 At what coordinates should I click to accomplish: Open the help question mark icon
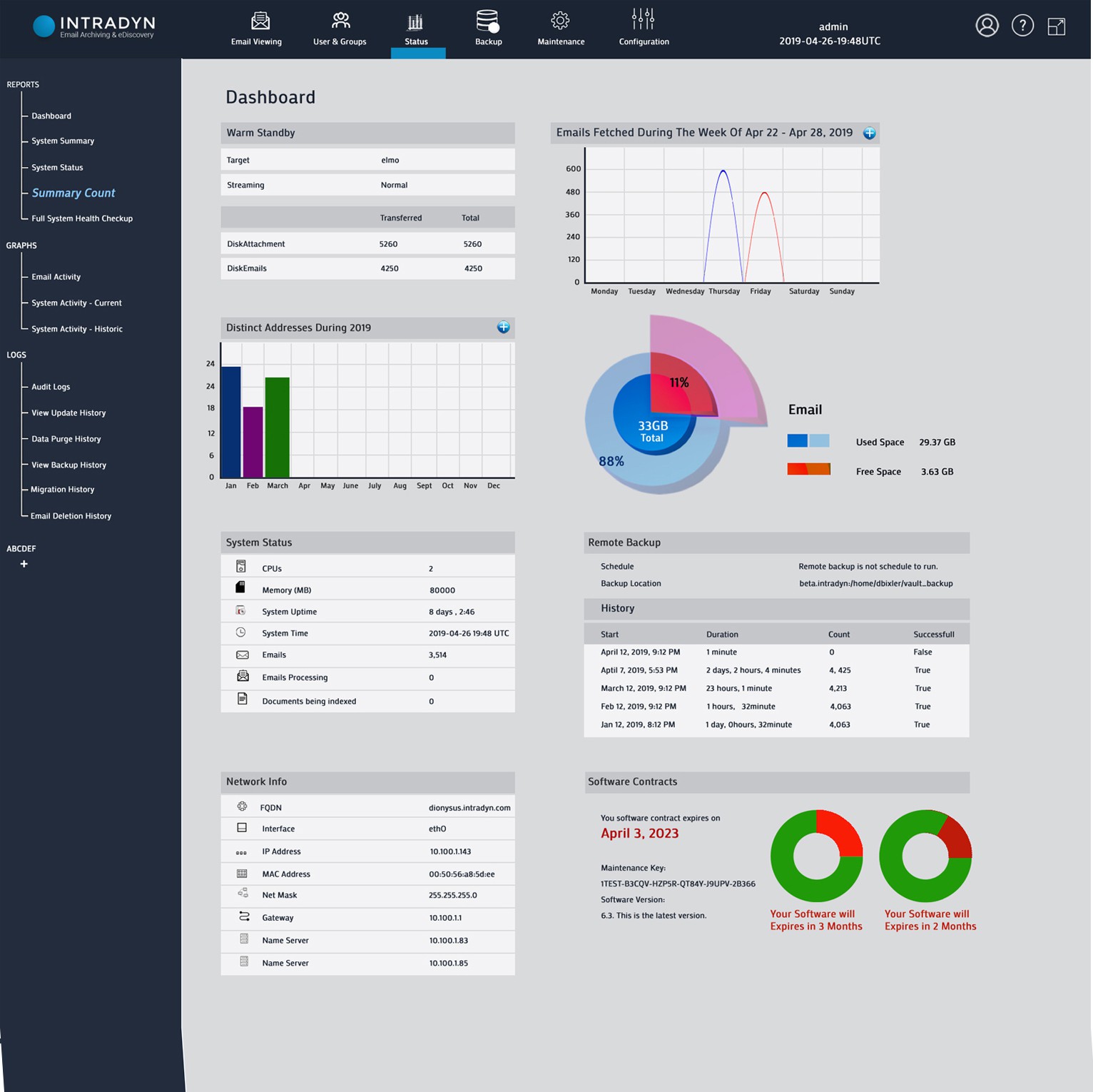click(1022, 26)
